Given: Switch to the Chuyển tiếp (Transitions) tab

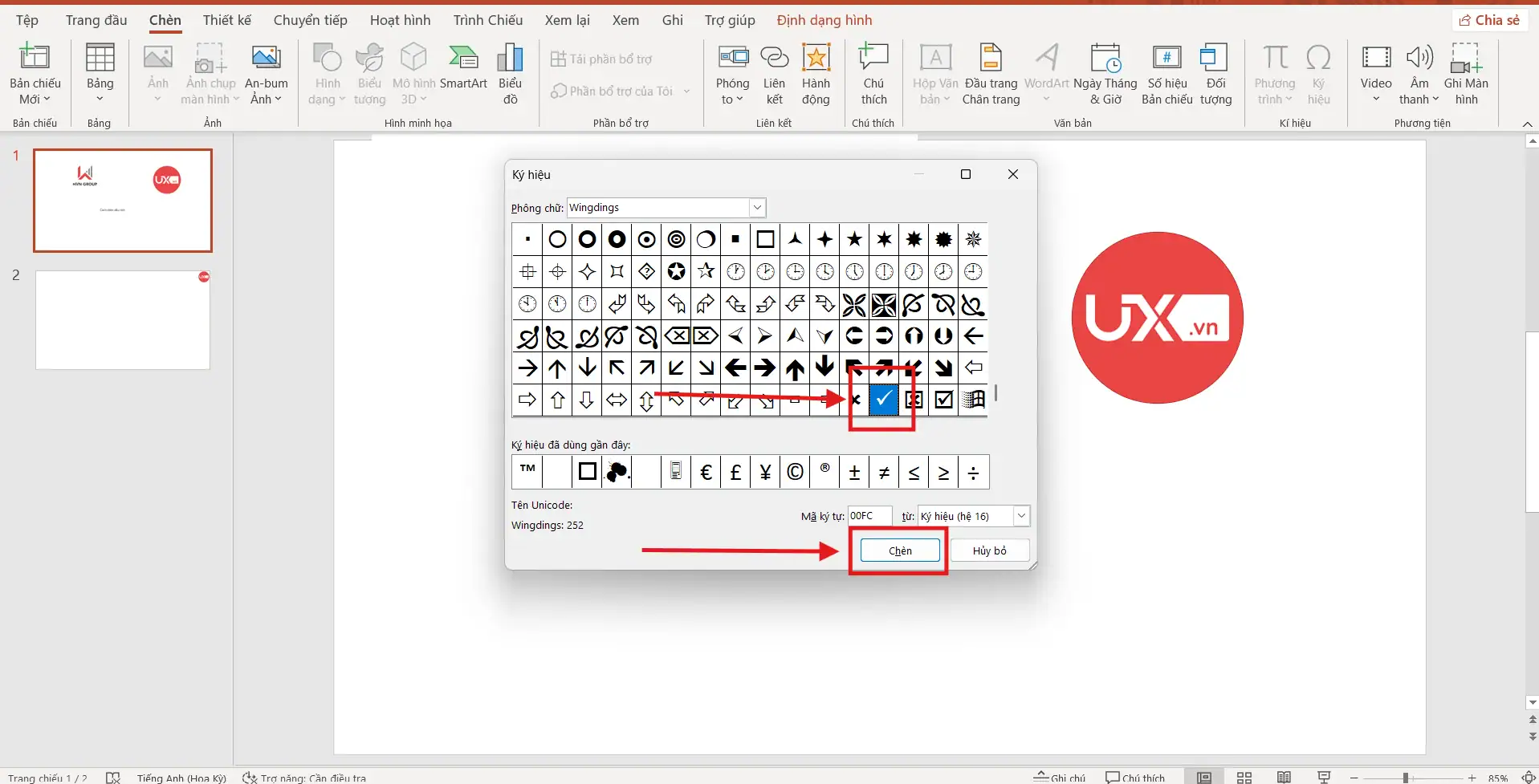Looking at the screenshot, I should pyautogui.click(x=311, y=20).
